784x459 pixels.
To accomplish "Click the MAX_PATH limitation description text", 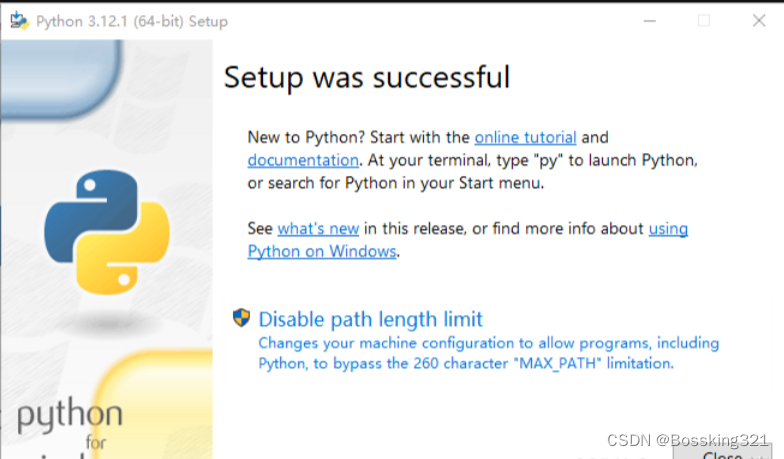I will [x=488, y=353].
